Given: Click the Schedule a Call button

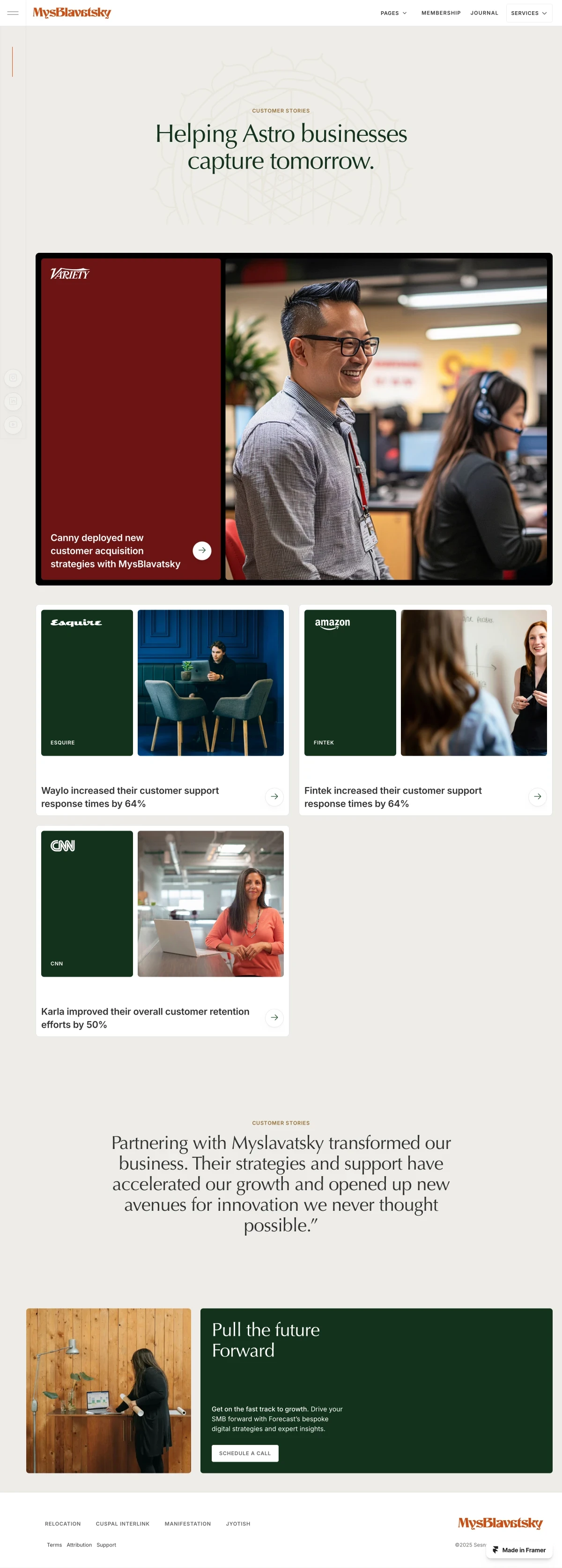Looking at the screenshot, I should 245,1453.
